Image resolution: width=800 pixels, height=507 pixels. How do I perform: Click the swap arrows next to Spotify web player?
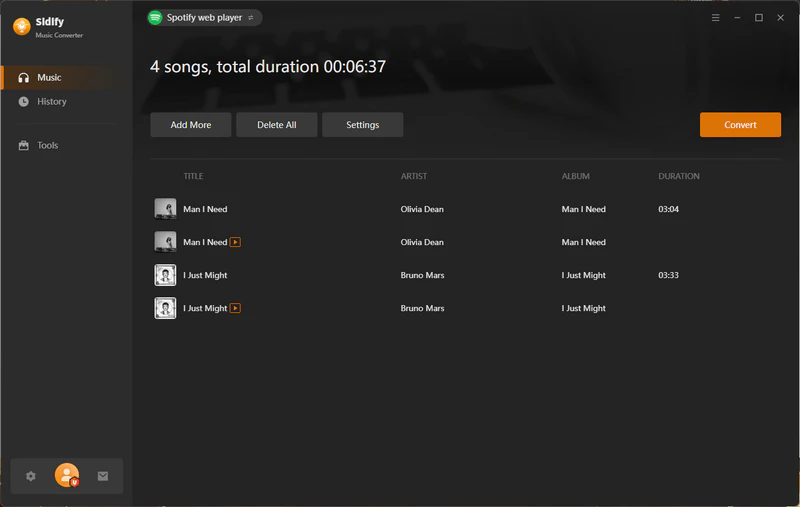[x=251, y=18]
